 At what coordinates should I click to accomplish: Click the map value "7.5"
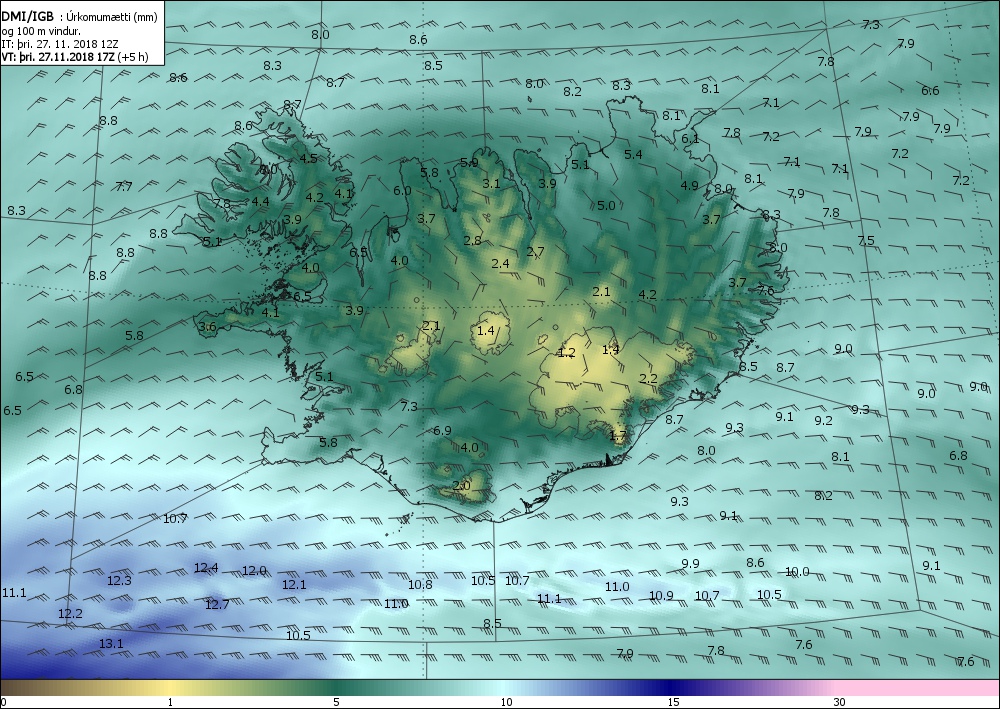[866, 241]
